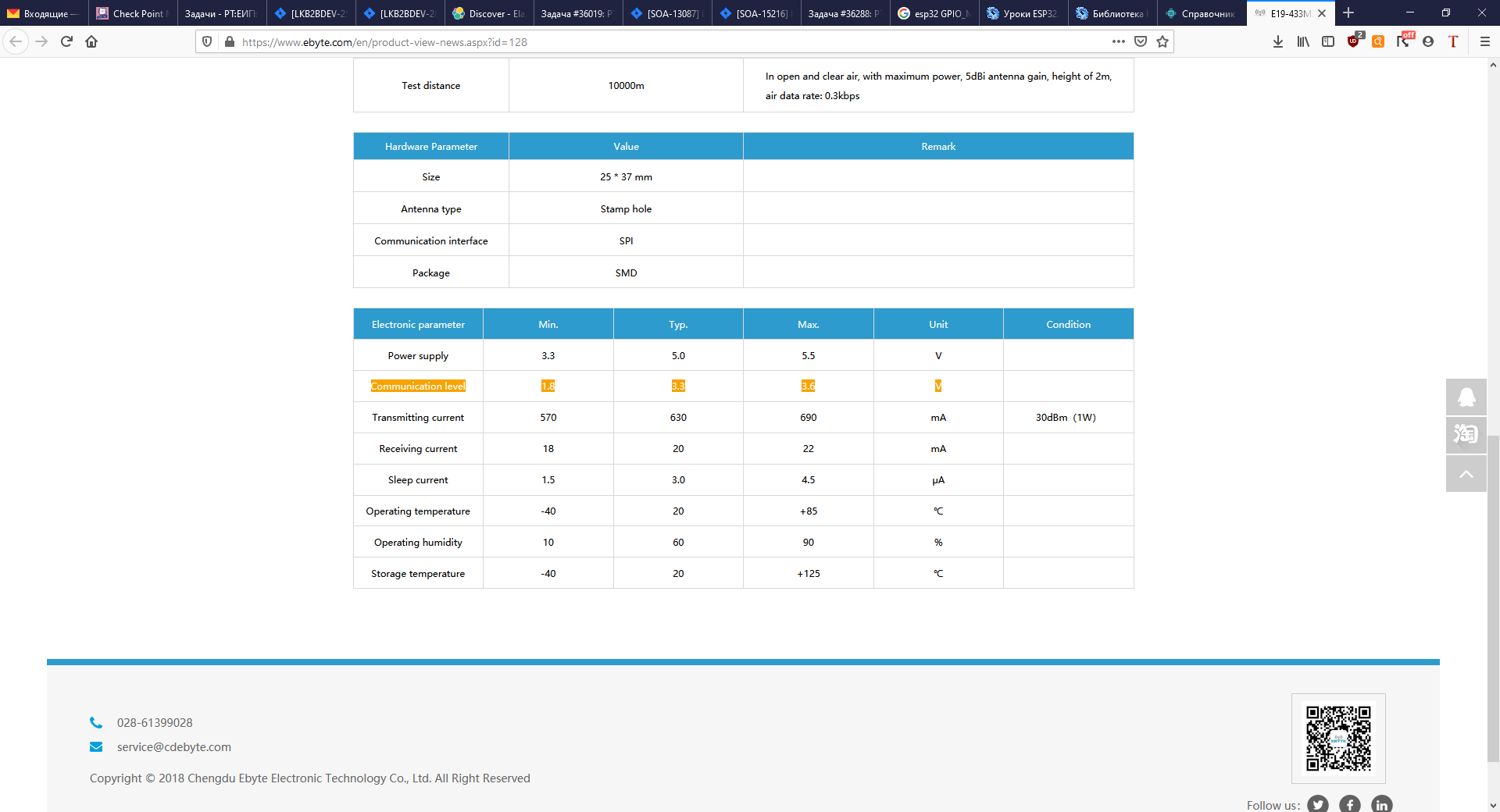Image resolution: width=1500 pixels, height=812 pixels.
Task: Open the Firefox hamburger menu
Action: pos(1485,41)
